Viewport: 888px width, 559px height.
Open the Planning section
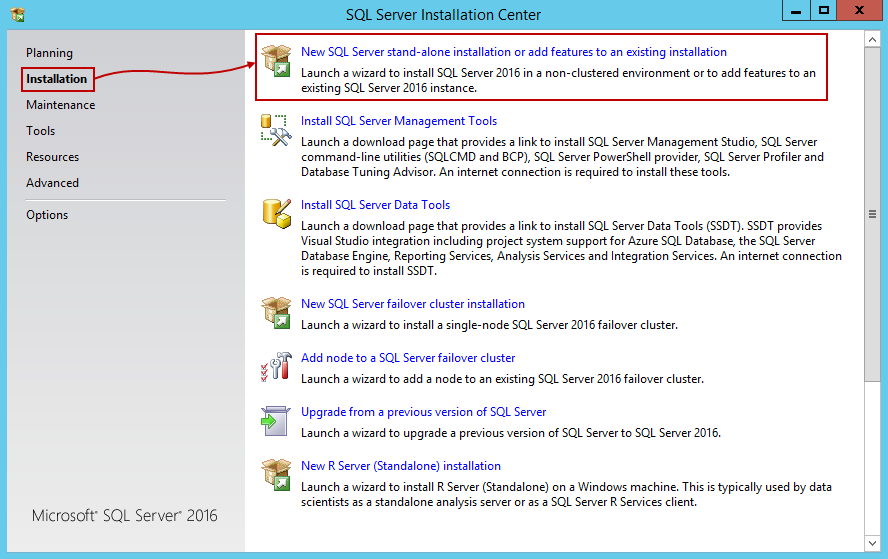click(49, 53)
